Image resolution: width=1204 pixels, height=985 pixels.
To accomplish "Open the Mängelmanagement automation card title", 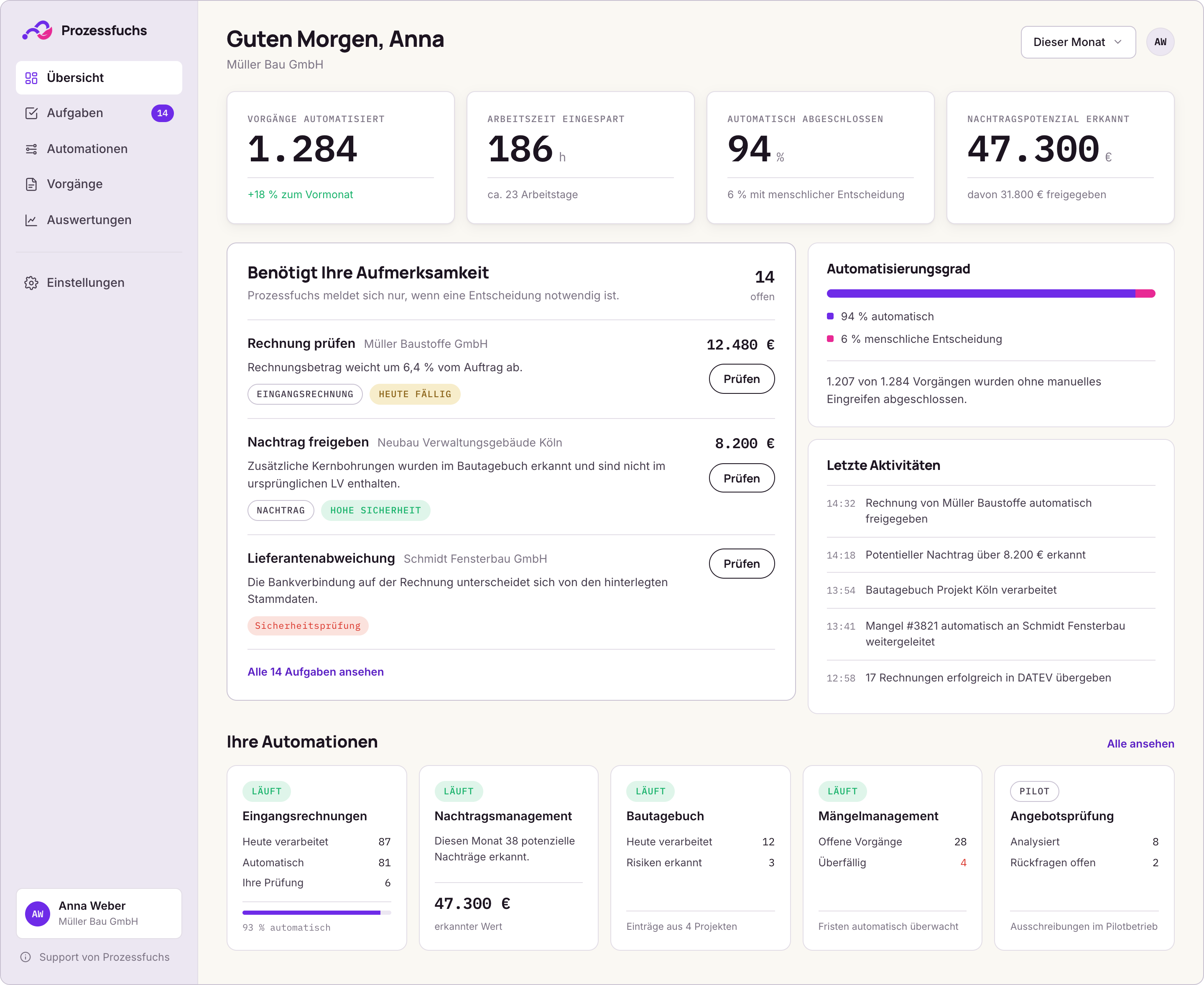I will coord(878,816).
